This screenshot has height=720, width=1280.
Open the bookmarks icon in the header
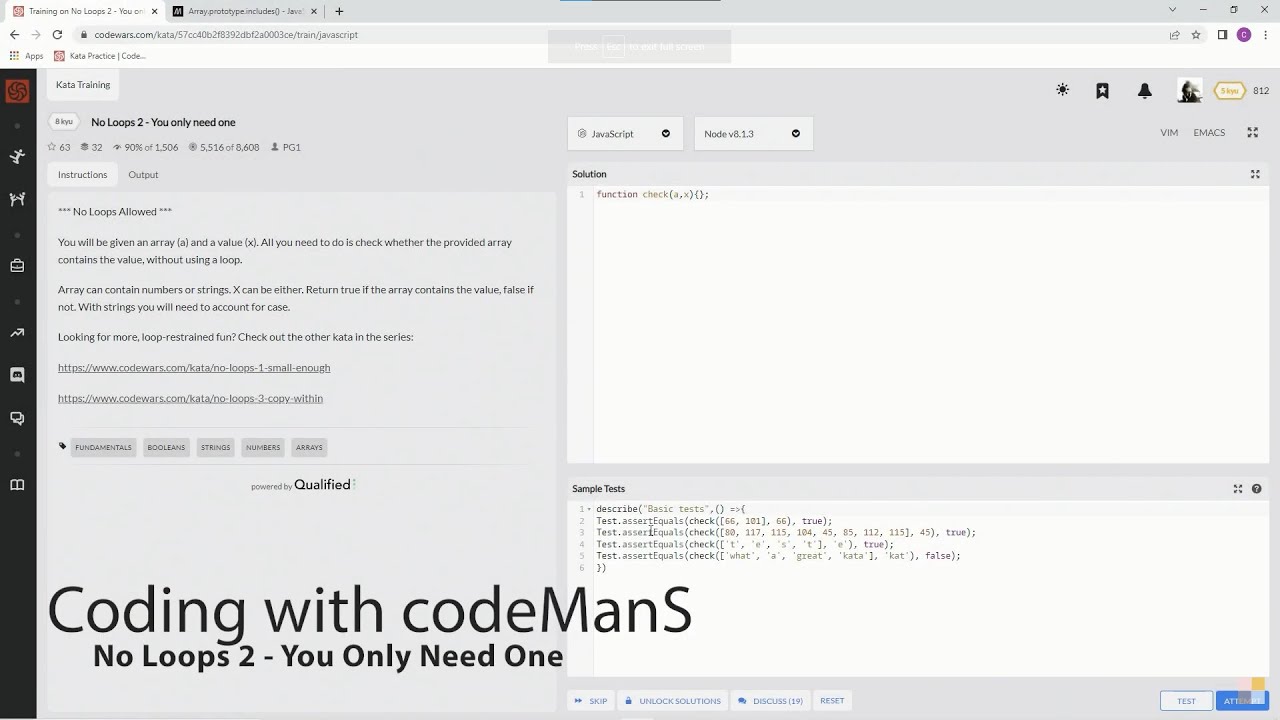click(x=1102, y=90)
